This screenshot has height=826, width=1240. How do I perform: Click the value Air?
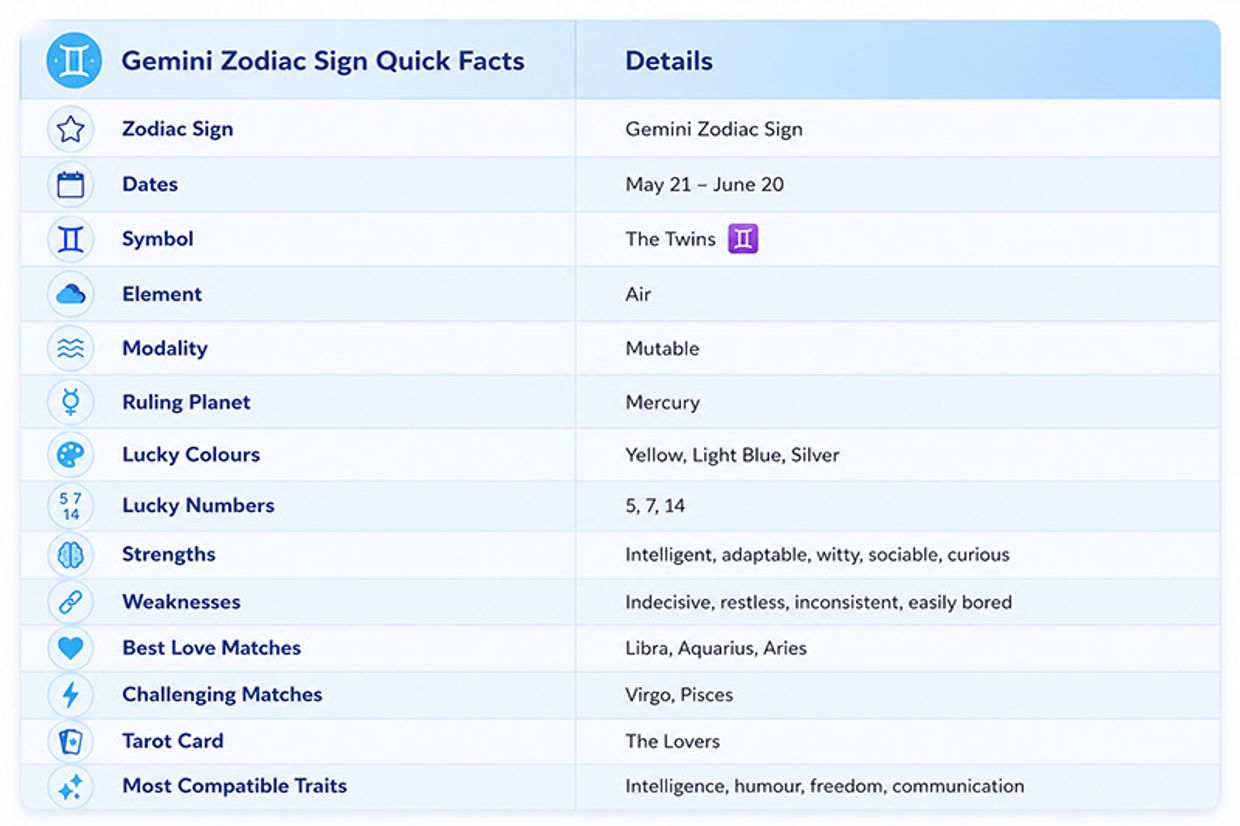tap(638, 294)
